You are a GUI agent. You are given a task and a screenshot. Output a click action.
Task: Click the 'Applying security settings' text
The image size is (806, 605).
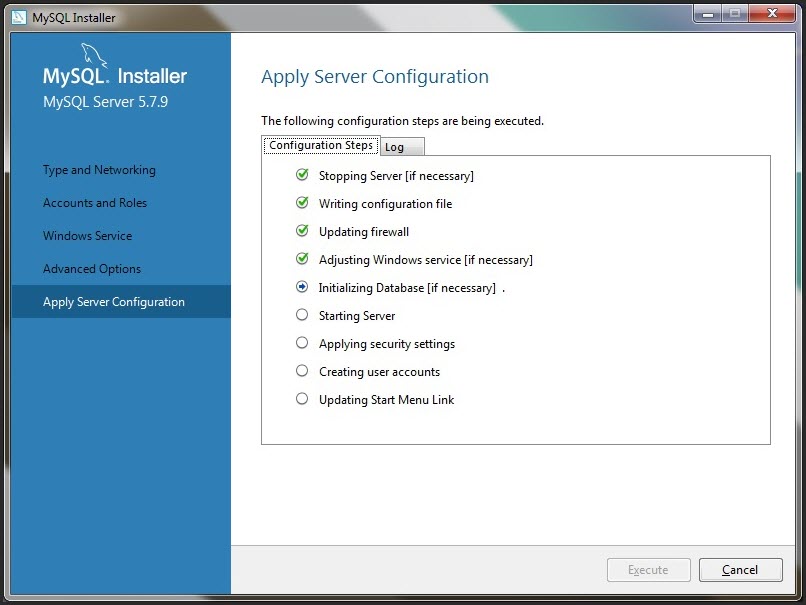point(387,344)
